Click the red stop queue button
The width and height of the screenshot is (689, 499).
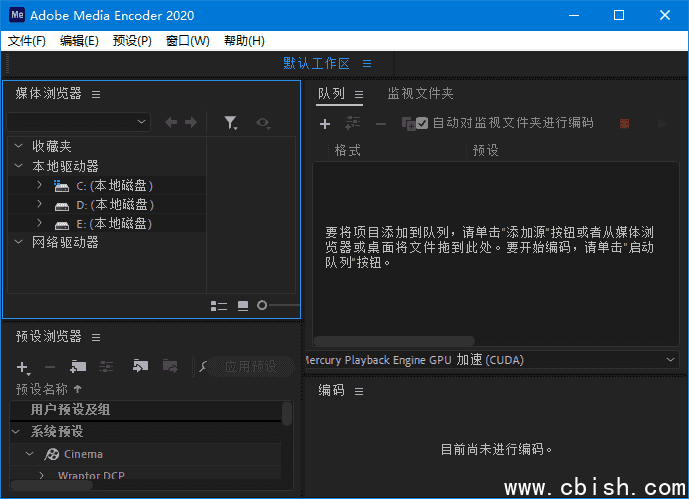pyautogui.click(x=624, y=124)
